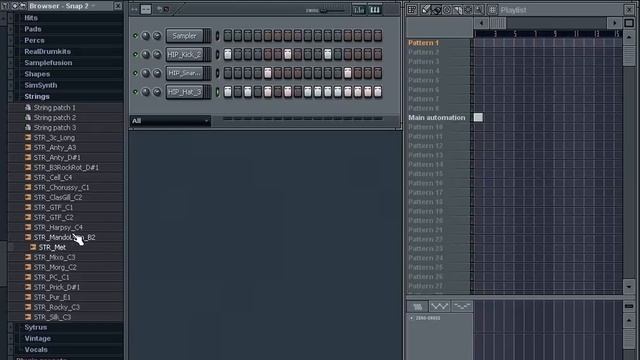The image size is (640, 360).
Task: Click the Playlist maximize square icon
Action: click(629, 23)
